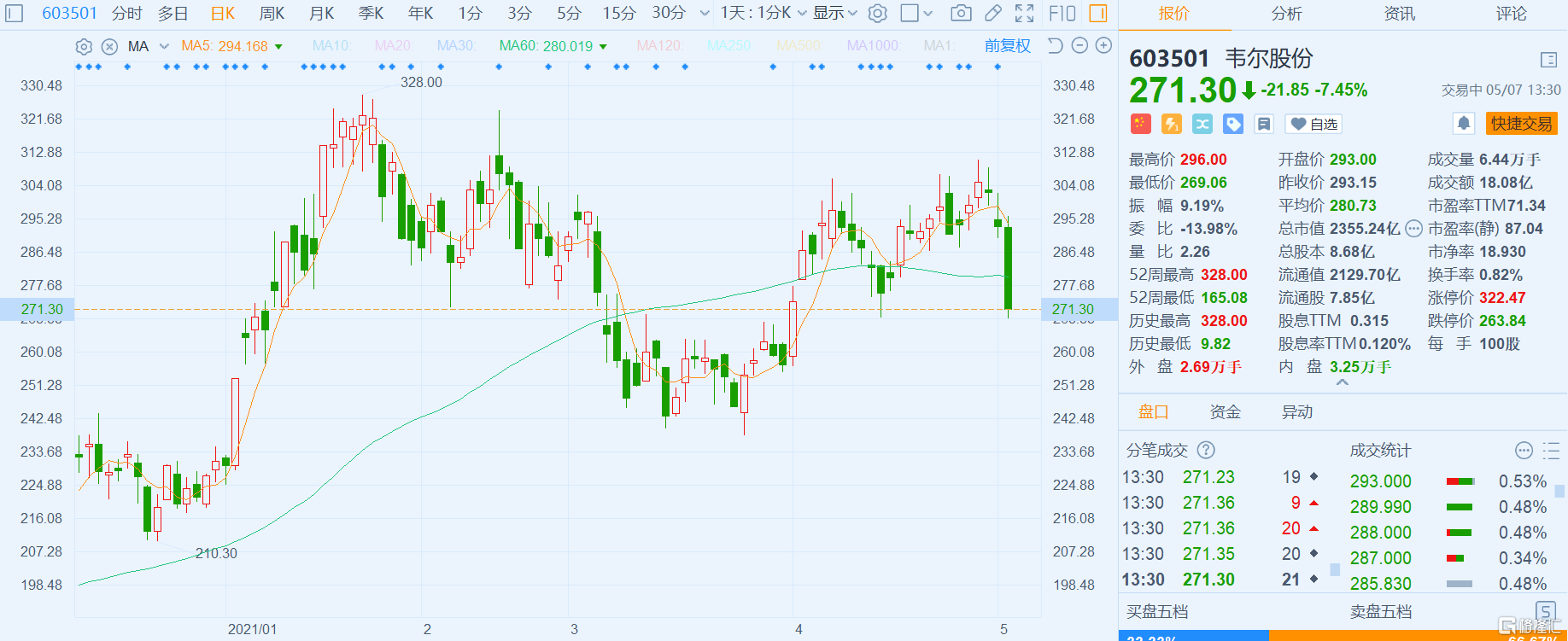
Task: Open the F10 company info
Action: [1062, 13]
